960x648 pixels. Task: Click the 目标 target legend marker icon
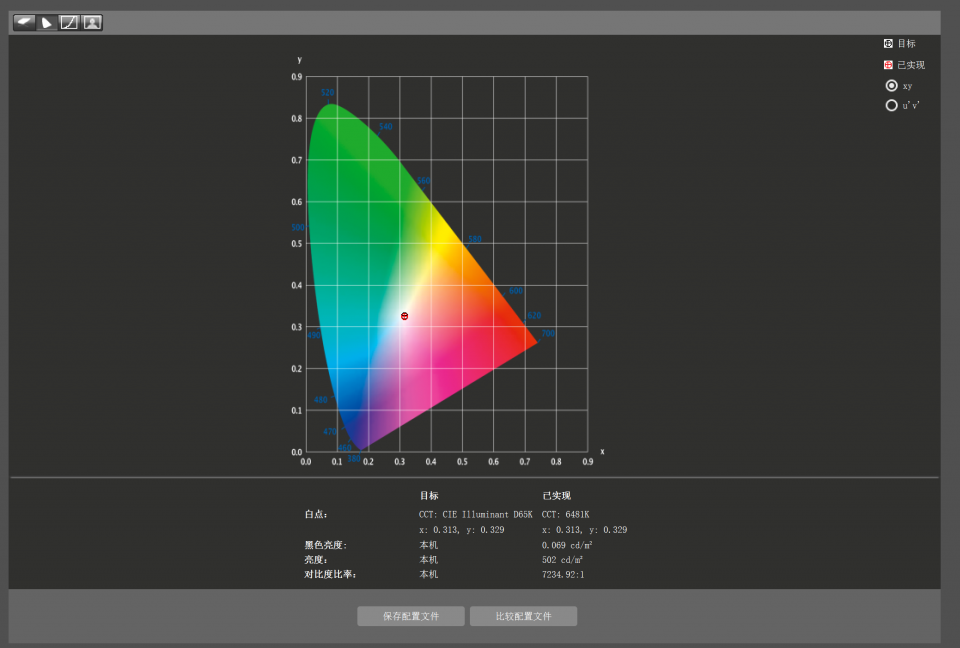pyautogui.click(x=888, y=43)
